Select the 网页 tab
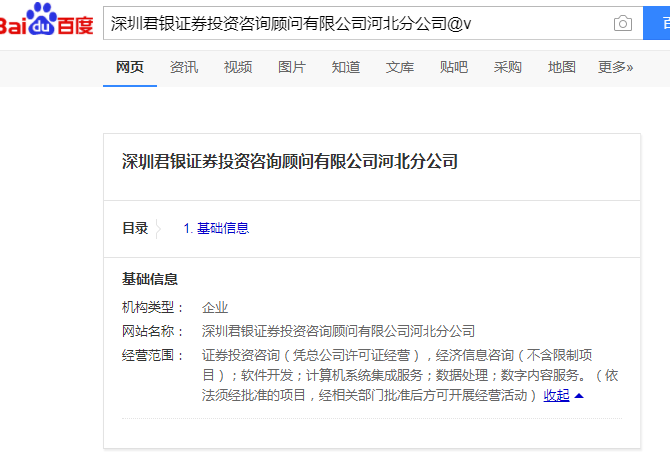Viewport: 670px width, 452px height. [130, 68]
